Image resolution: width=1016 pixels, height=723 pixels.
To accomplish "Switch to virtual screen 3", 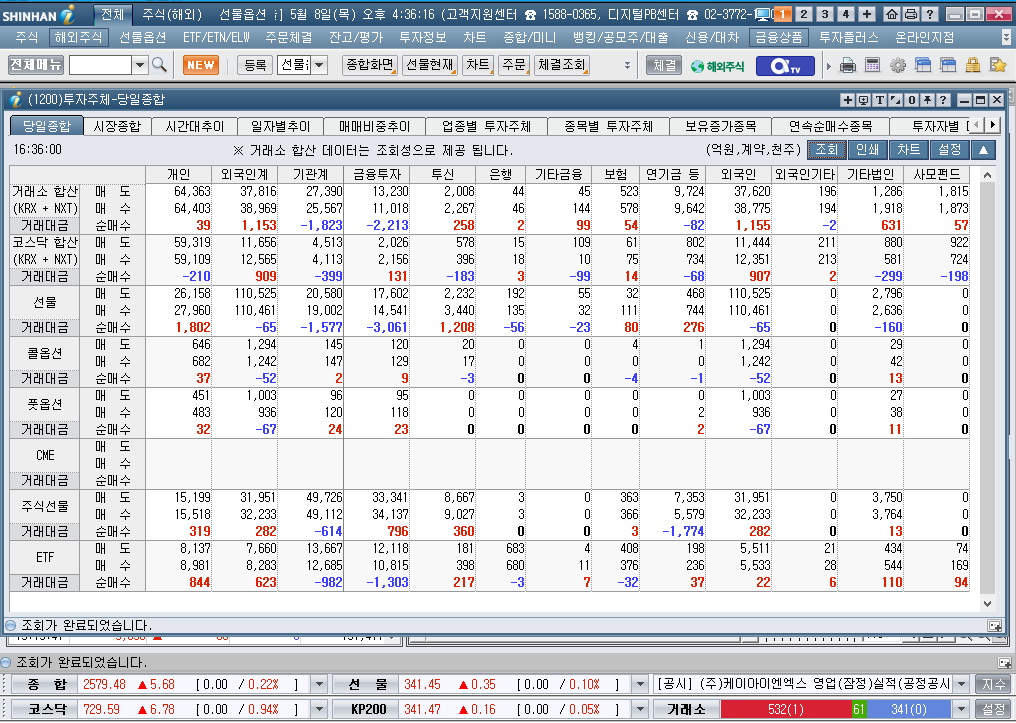I will [825, 14].
